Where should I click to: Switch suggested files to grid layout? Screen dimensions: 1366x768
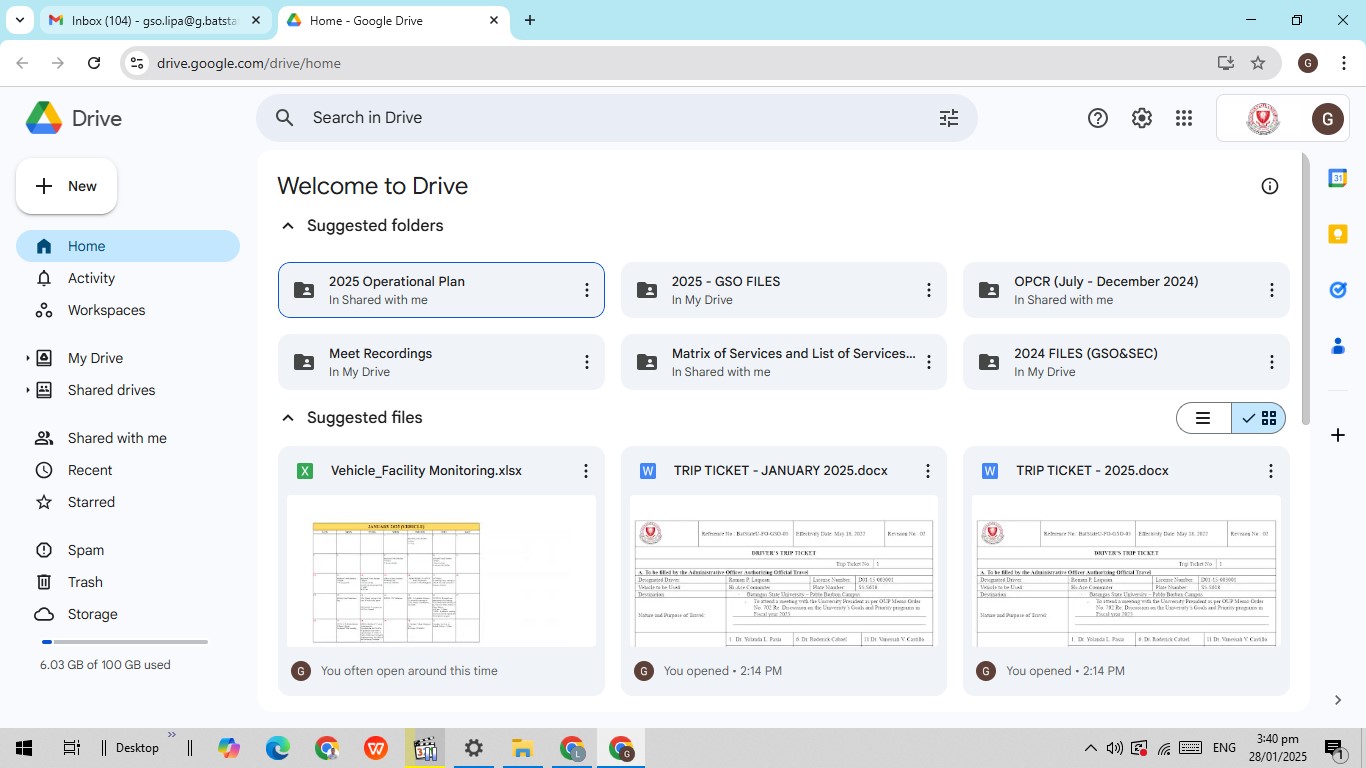click(x=1258, y=418)
